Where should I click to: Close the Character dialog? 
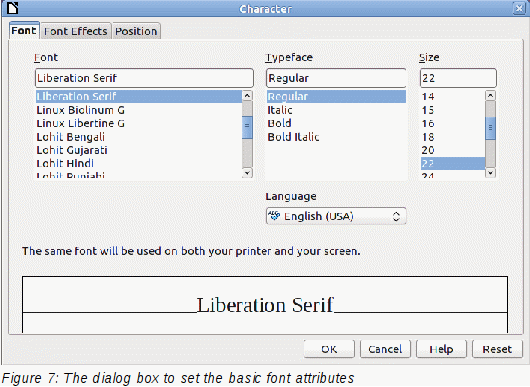519,8
